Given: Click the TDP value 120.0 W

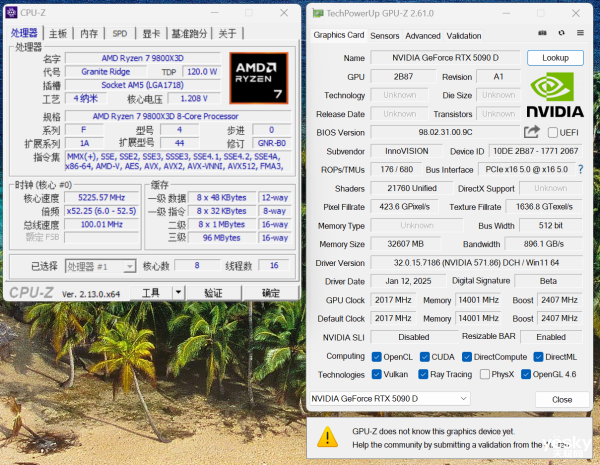Looking at the screenshot, I should (x=202, y=72).
